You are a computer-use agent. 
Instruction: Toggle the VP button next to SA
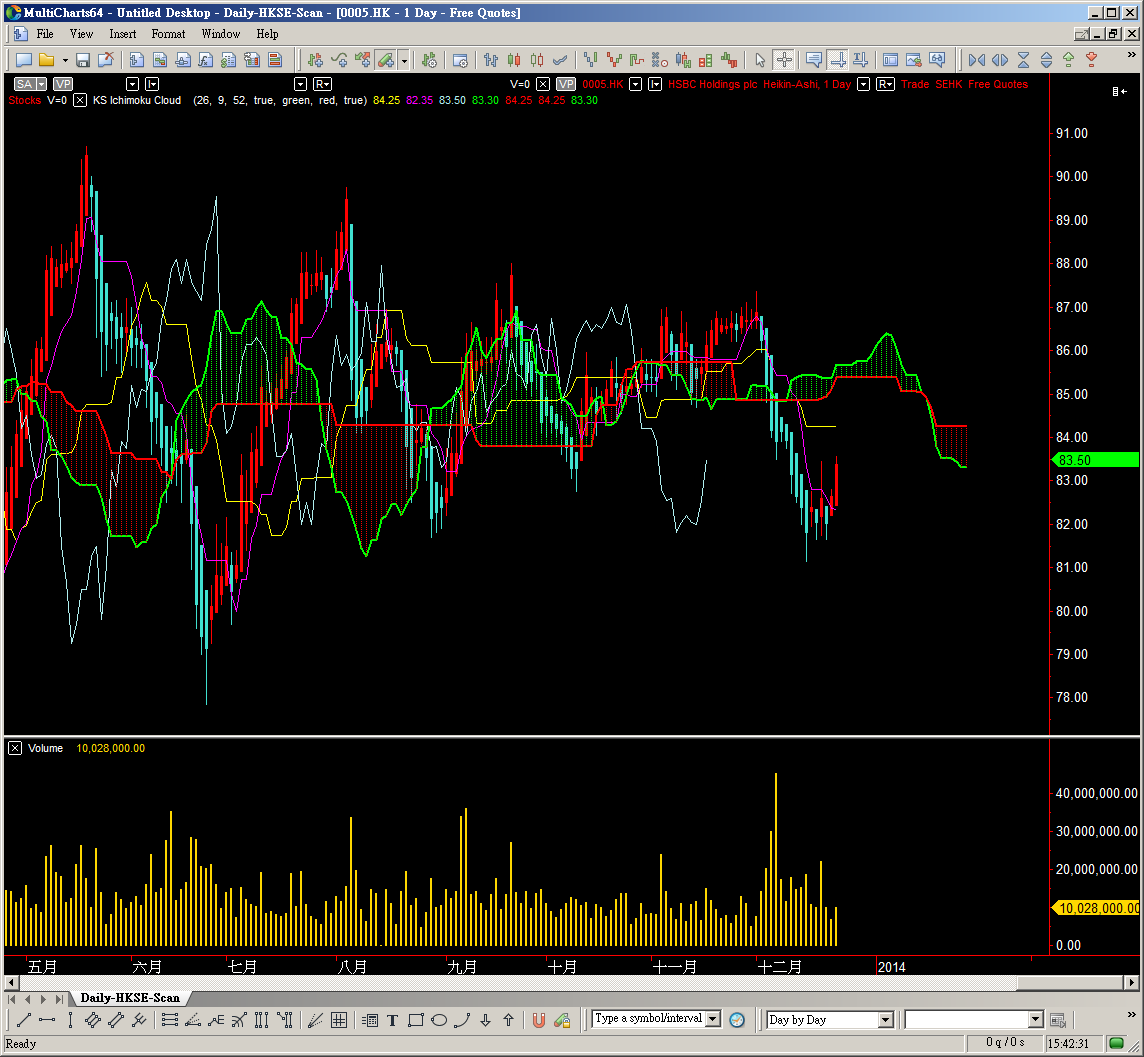[63, 84]
